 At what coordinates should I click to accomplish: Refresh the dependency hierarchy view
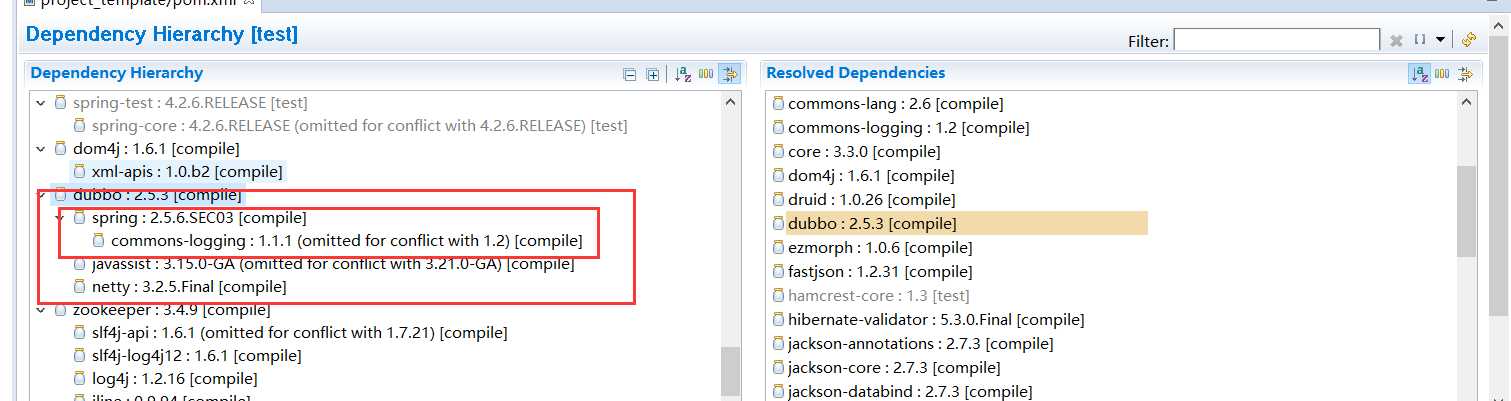click(1468, 40)
